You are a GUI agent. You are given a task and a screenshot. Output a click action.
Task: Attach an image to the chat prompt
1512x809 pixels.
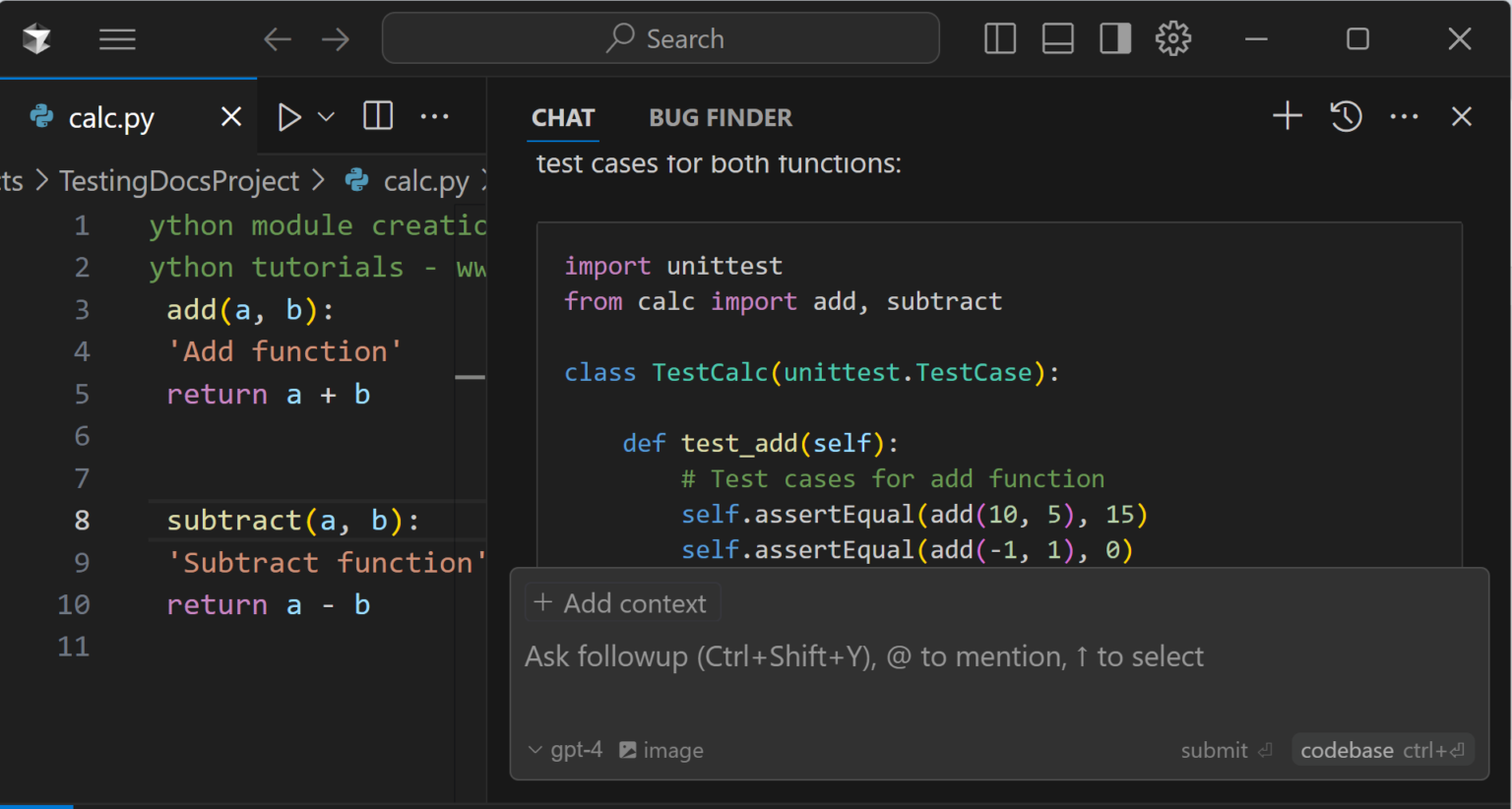point(661,749)
